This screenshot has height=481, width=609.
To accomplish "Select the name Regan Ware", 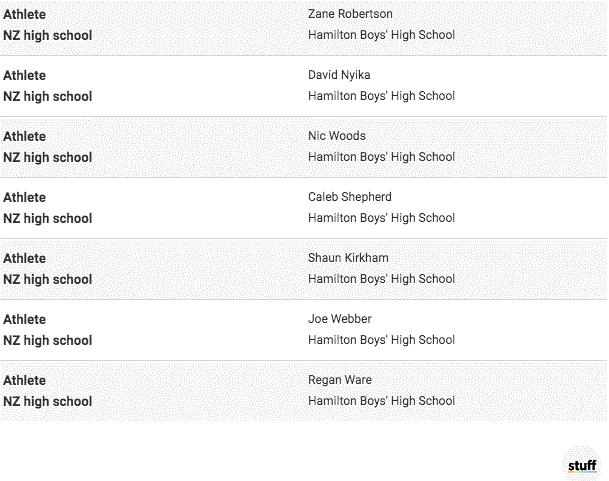I will click(x=339, y=380).
